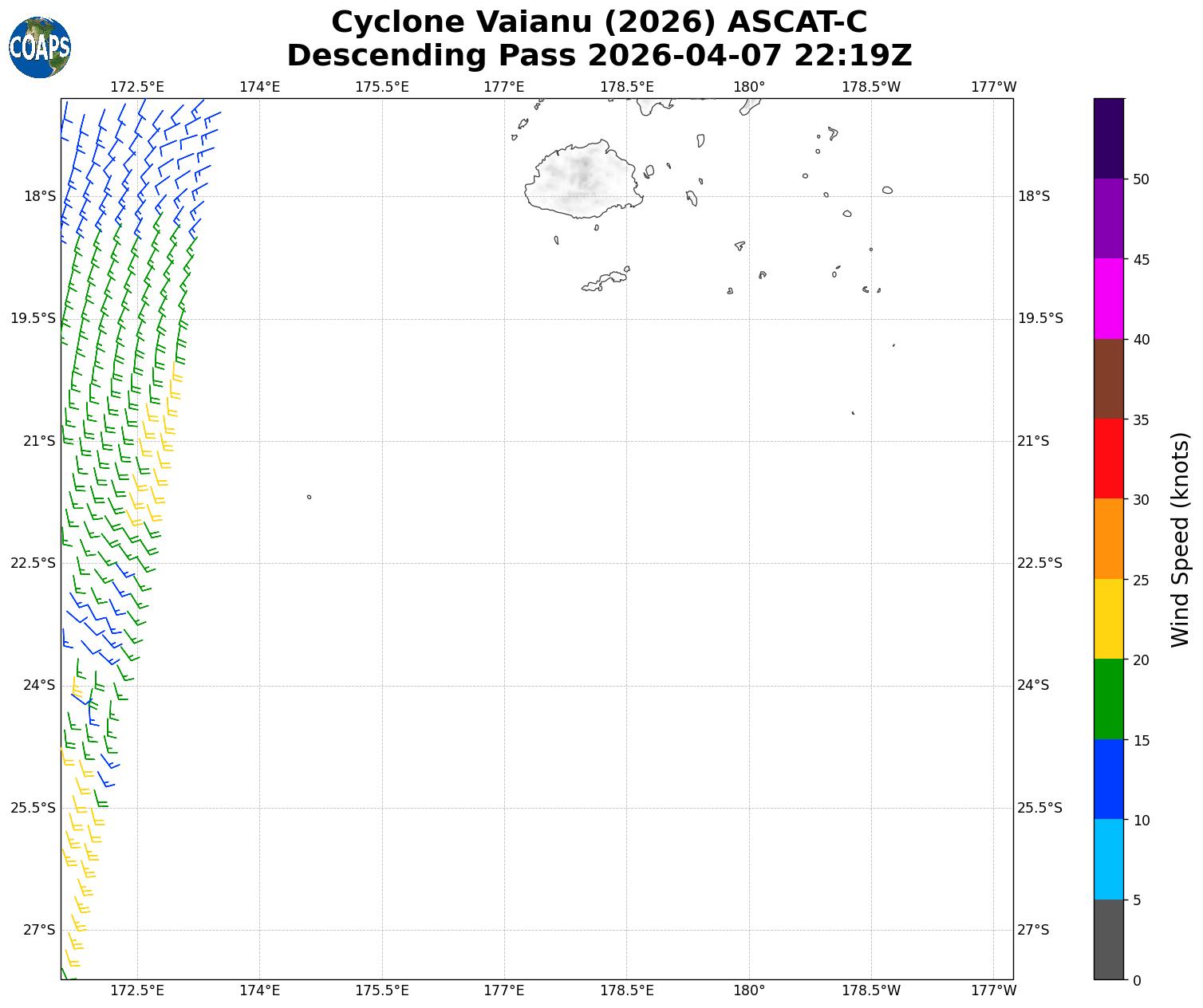Viewport: 1203px width, 1008px height.
Task: Click the Wind Speed (knots) axis label
Action: pyautogui.click(x=1180, y=540)
